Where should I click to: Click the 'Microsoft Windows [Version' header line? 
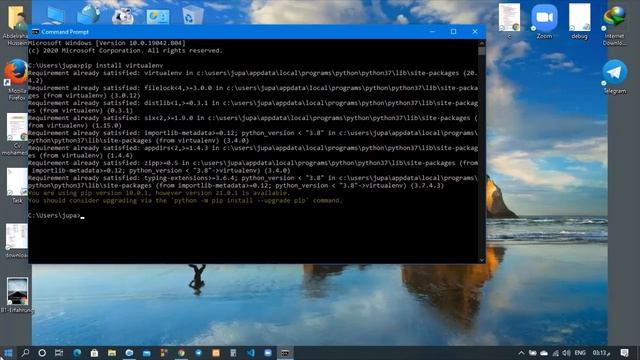coord(107,43)
